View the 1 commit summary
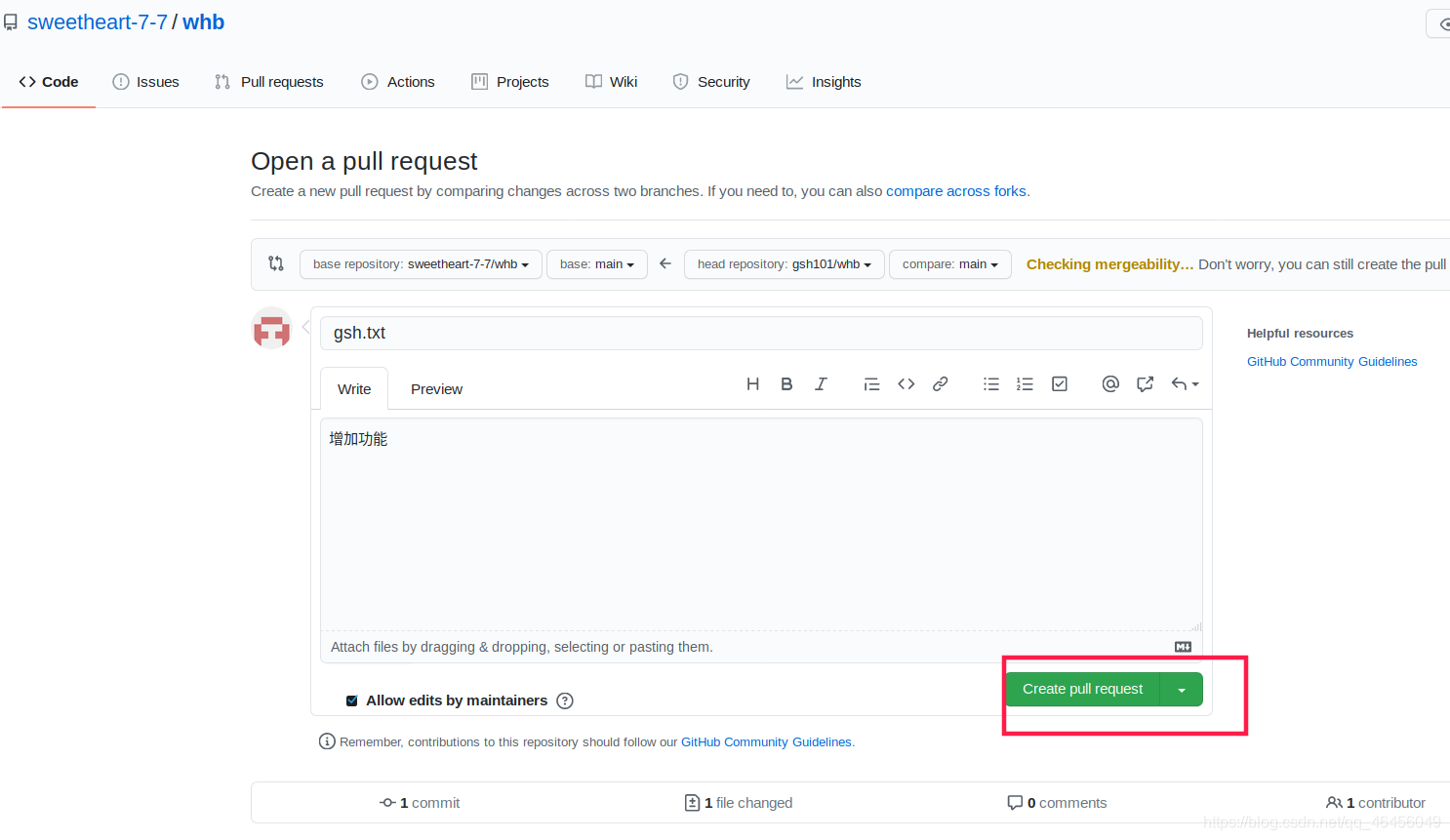This screenshot has width=1450, height=840. [x=420, y=803]
